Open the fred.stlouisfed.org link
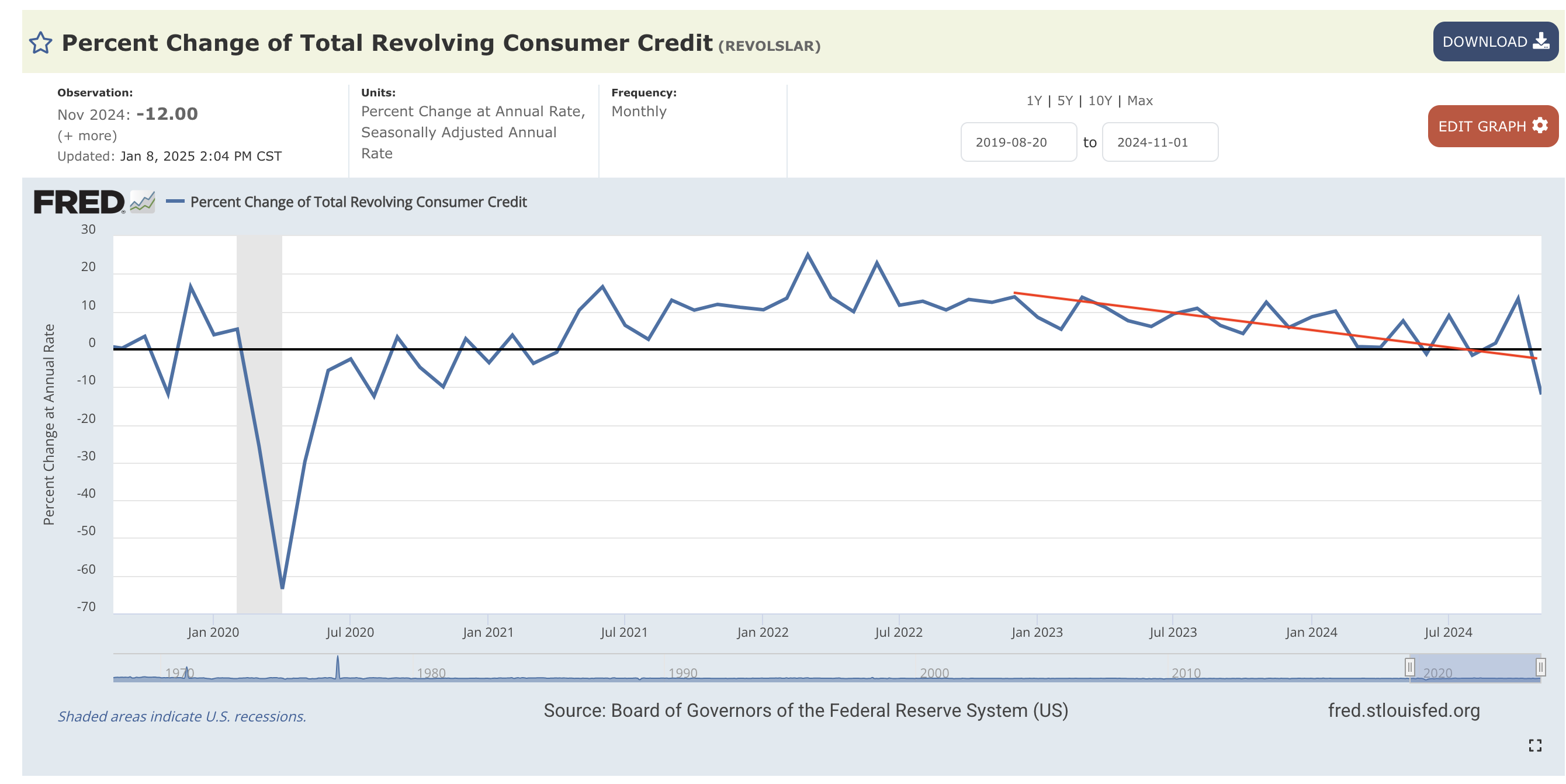1566x784 pixels. tap(1404, 710)
